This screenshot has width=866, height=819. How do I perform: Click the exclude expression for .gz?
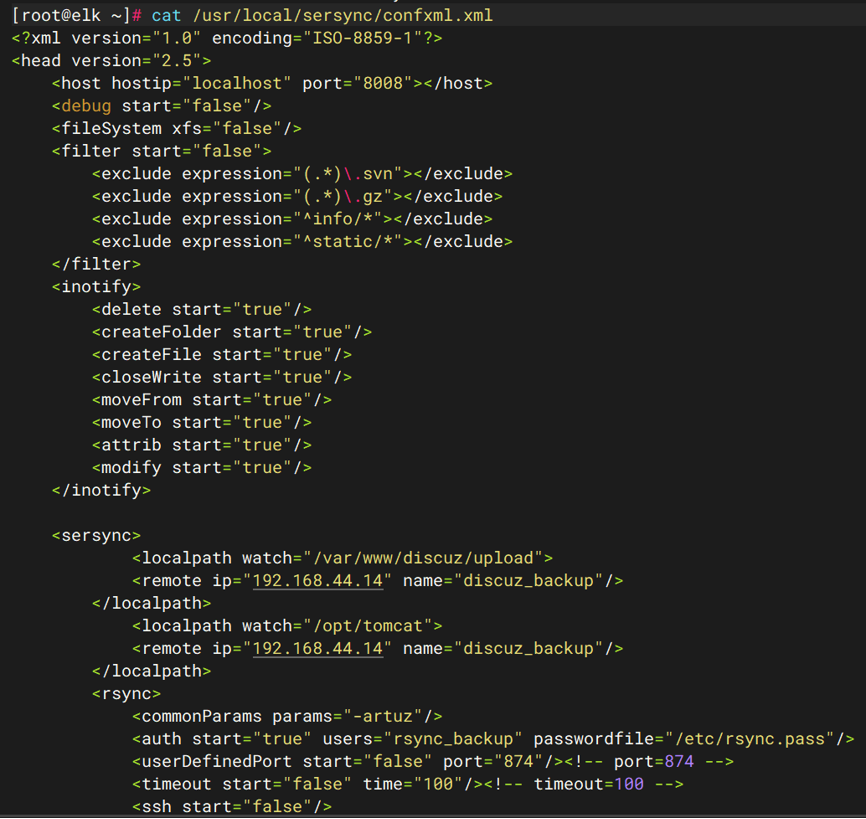[297, 197]
